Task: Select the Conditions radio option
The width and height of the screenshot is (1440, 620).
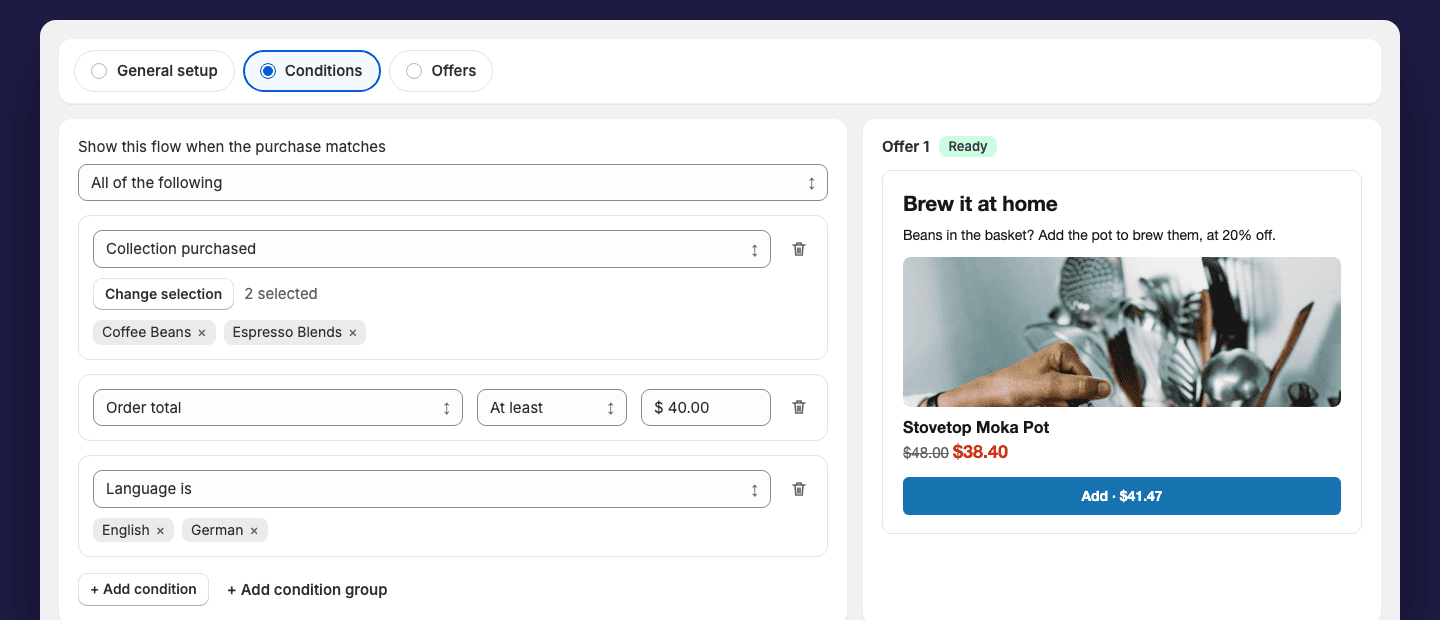Action: [312, 71]
